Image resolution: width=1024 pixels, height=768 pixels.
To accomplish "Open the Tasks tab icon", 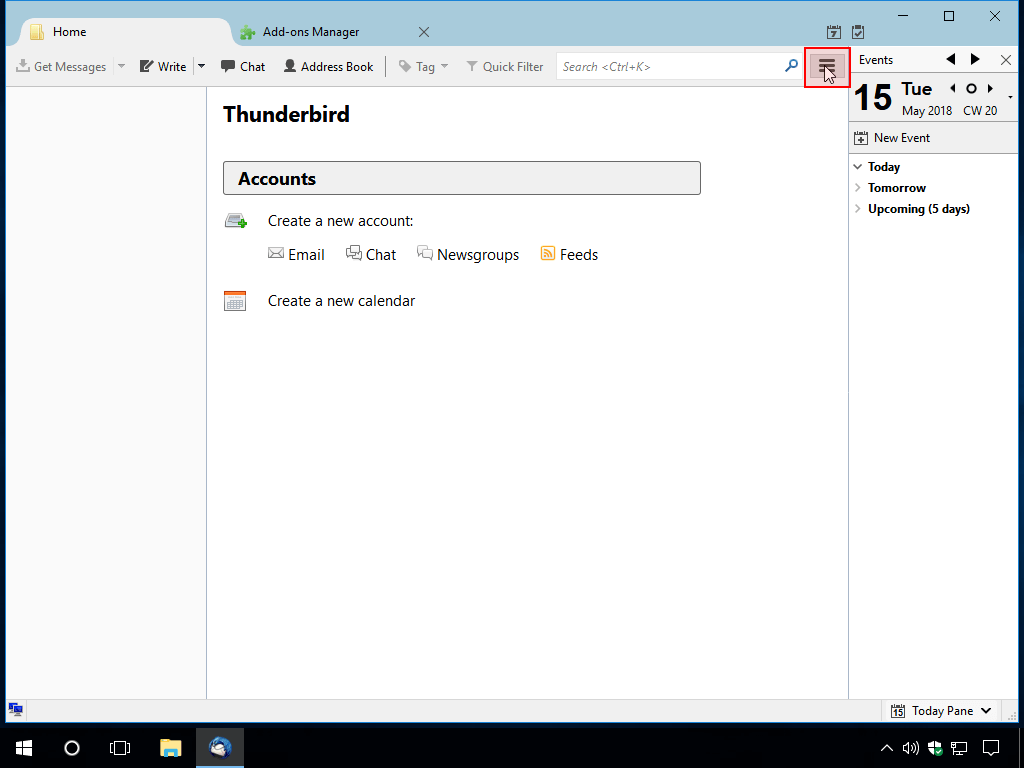I will tap(858, 32).
